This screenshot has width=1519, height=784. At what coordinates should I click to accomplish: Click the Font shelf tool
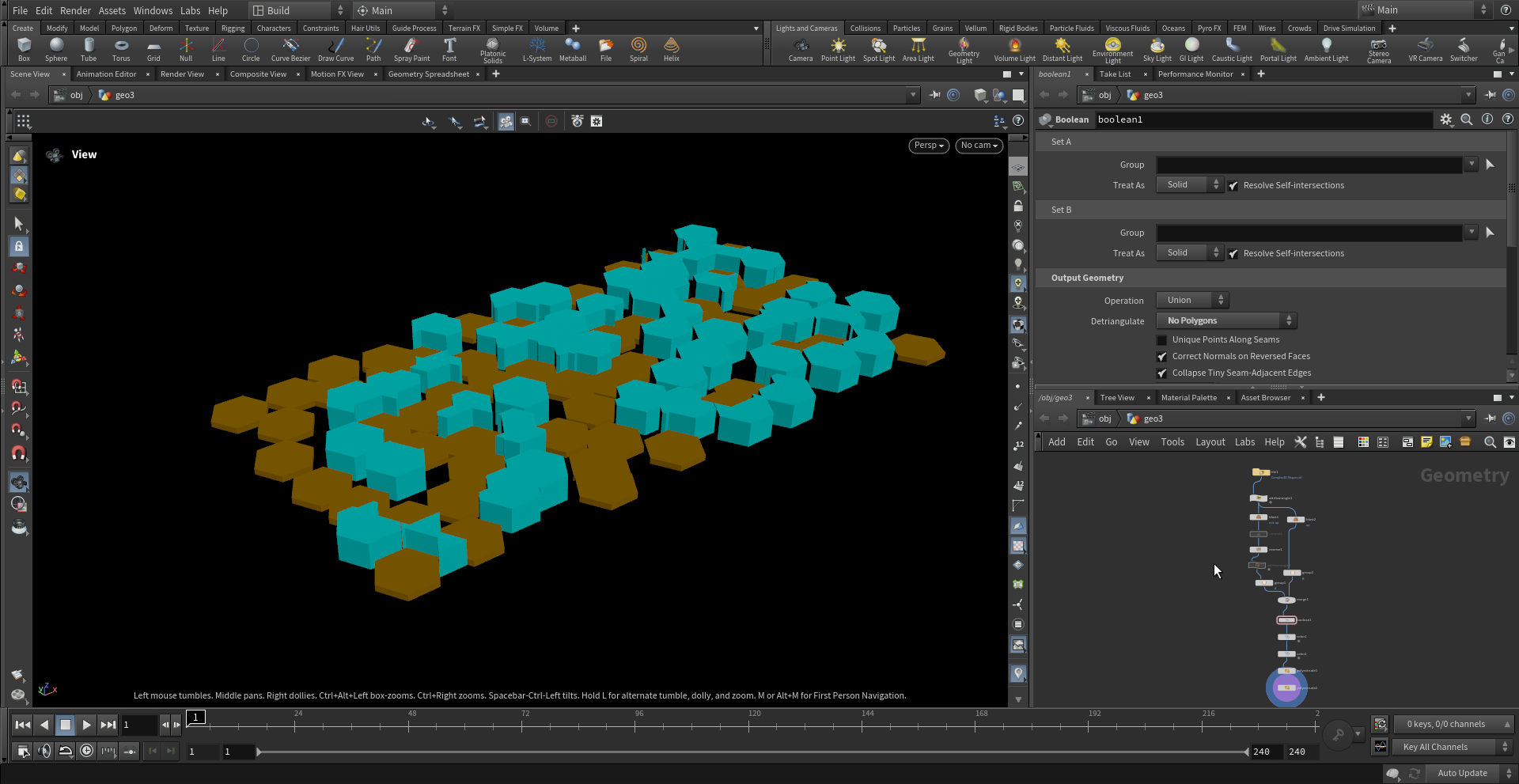coord(449,49)
